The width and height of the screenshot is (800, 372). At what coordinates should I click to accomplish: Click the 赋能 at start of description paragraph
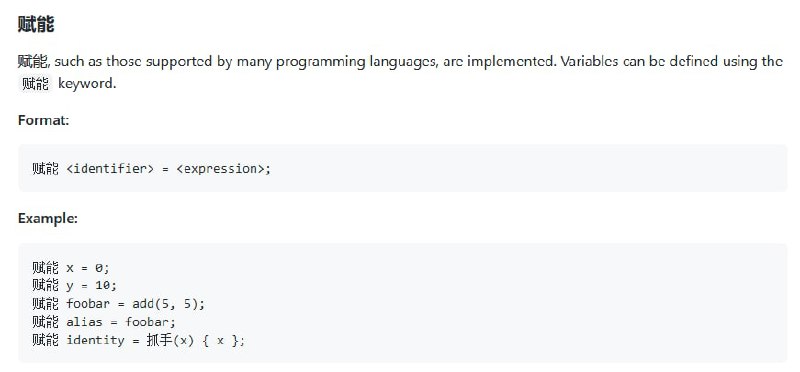33,62
